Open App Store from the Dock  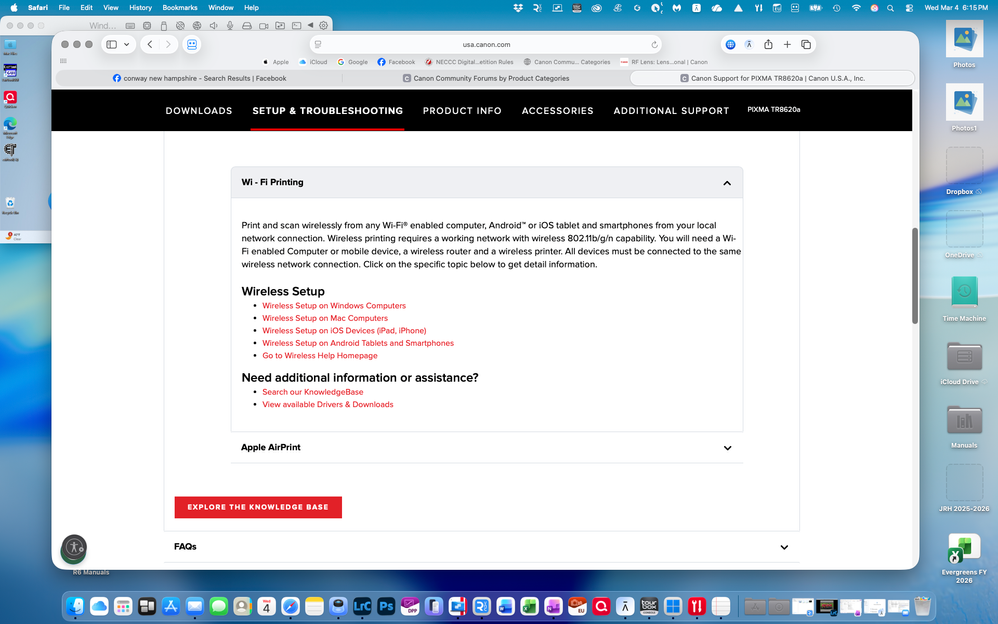coord(171,606)
